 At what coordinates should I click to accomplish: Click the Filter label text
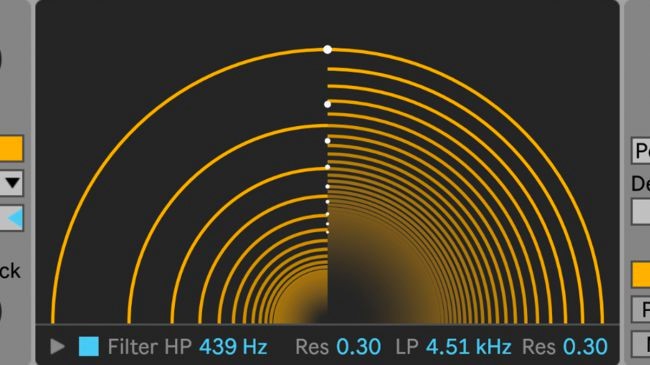[x=133, y=347]
